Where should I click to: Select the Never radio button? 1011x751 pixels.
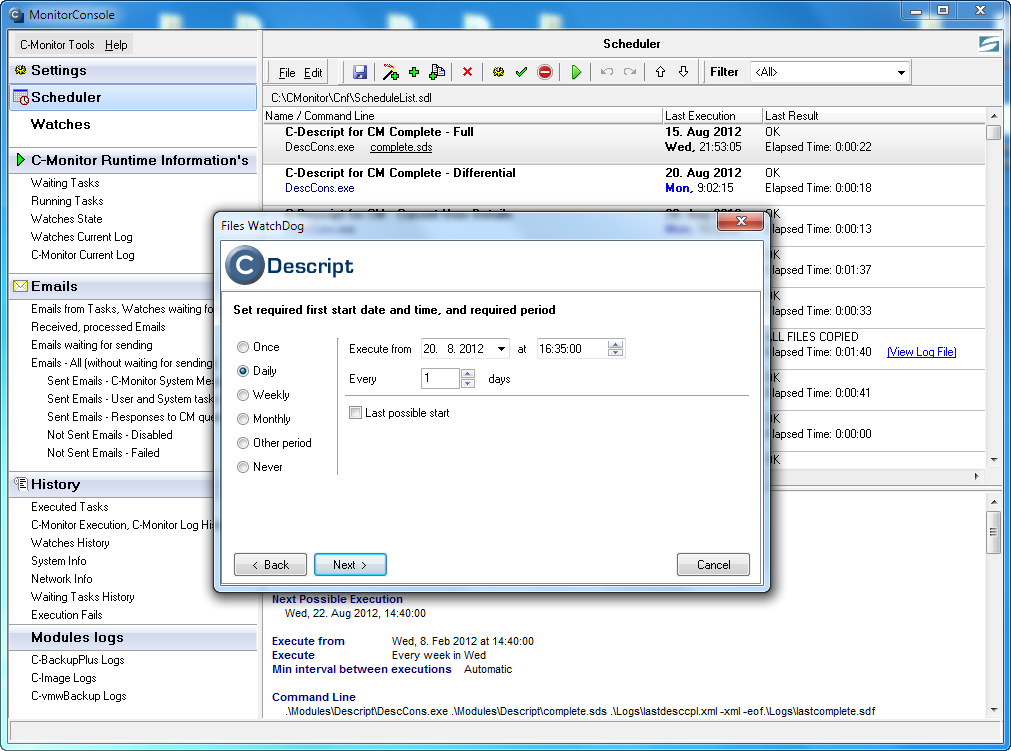click(242, 467)
